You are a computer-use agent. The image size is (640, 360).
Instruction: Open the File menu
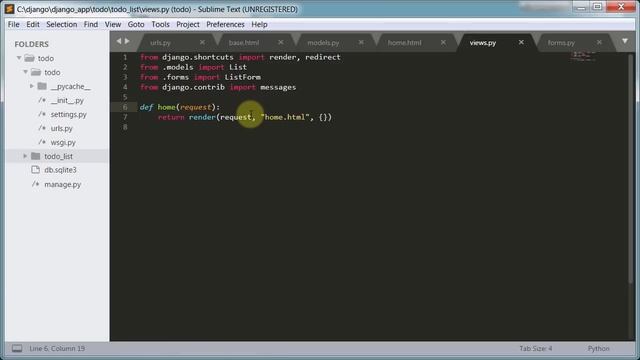[x=13, y=24]
